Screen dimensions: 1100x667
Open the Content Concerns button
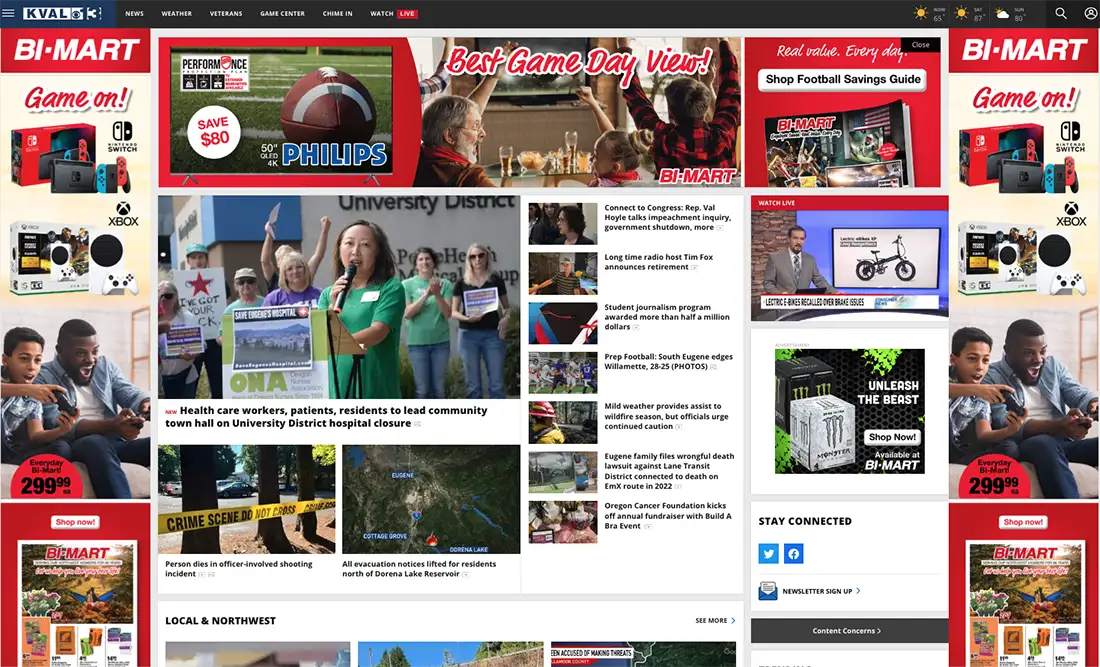[849, 631]
